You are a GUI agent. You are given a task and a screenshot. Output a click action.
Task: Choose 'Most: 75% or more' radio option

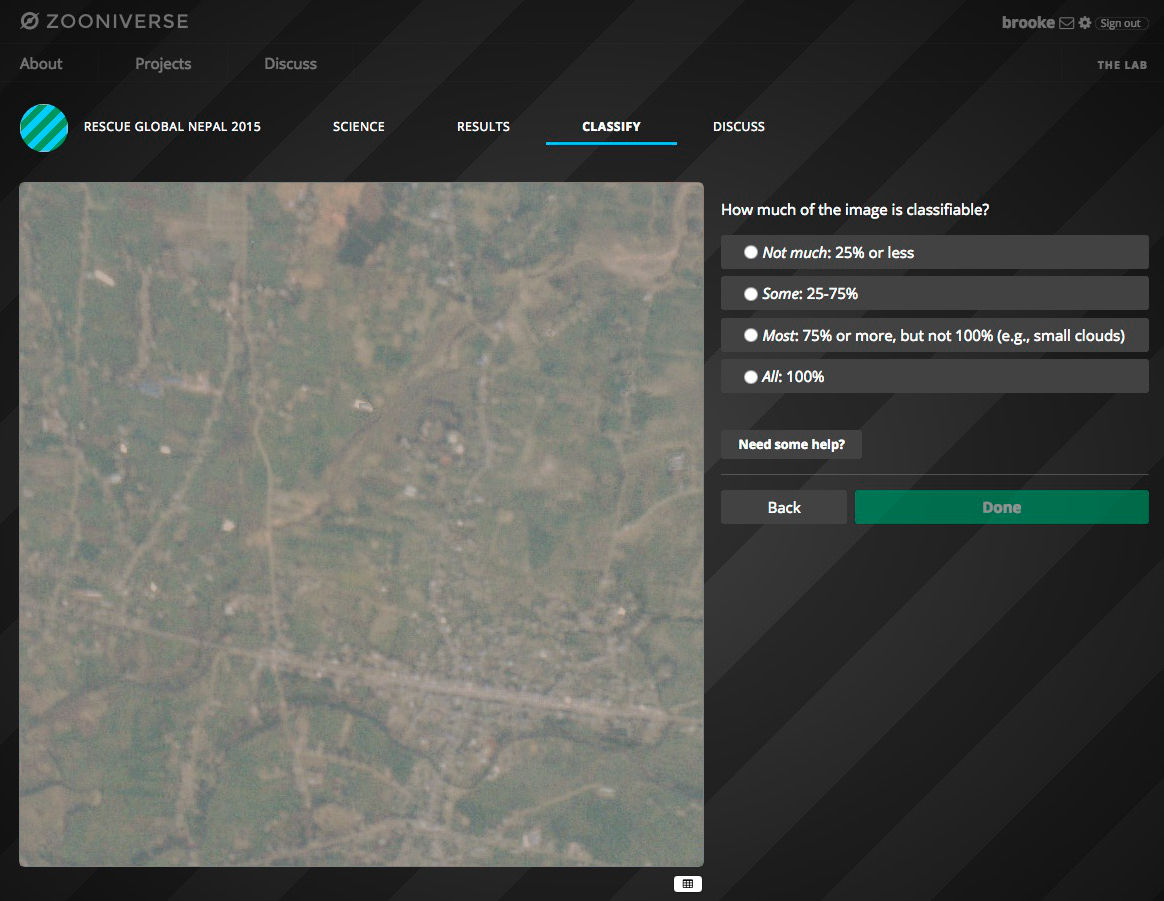click(x=751, y=336)
